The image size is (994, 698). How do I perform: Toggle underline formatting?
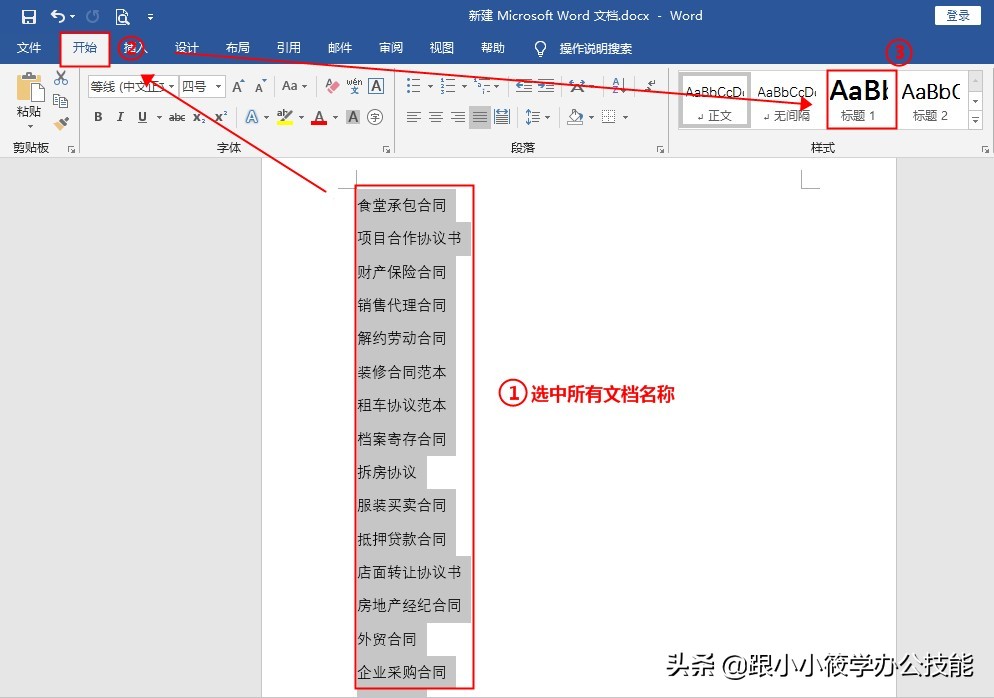coord(142,117)
